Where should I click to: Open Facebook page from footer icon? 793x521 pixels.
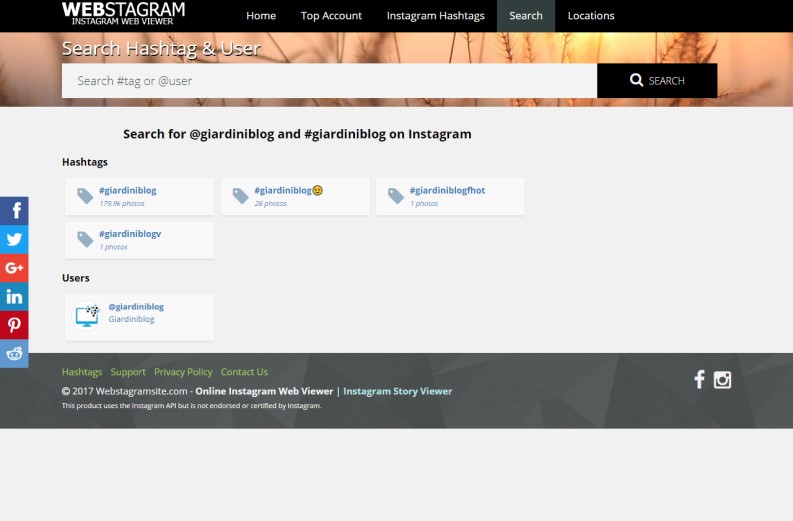699,379
